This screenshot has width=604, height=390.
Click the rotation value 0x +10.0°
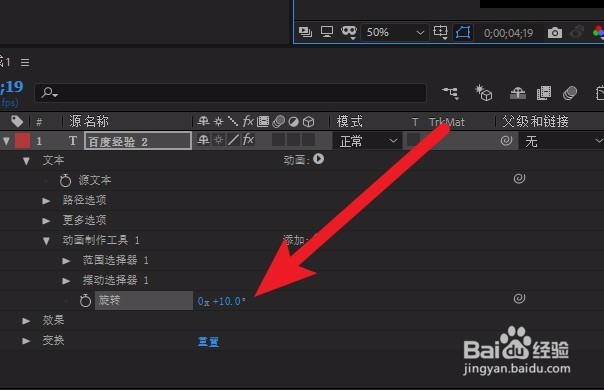tap(221, 301)
